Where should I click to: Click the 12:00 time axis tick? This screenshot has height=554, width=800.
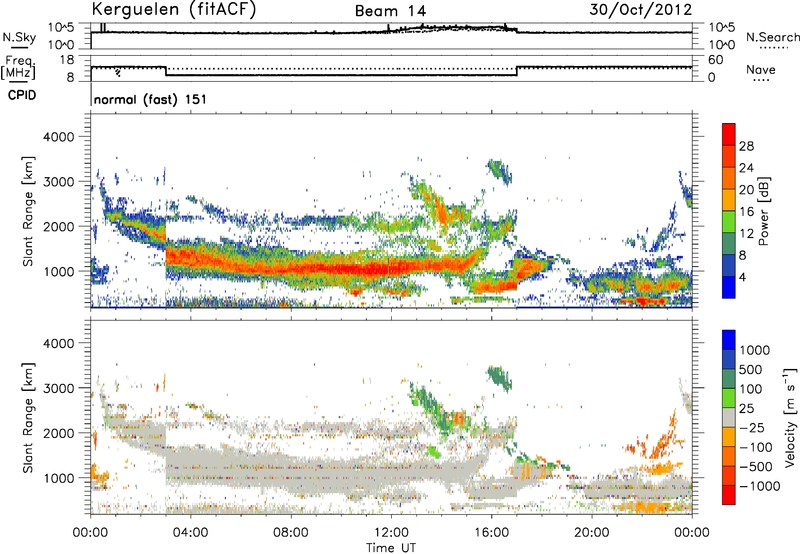[x=391, y=533]
